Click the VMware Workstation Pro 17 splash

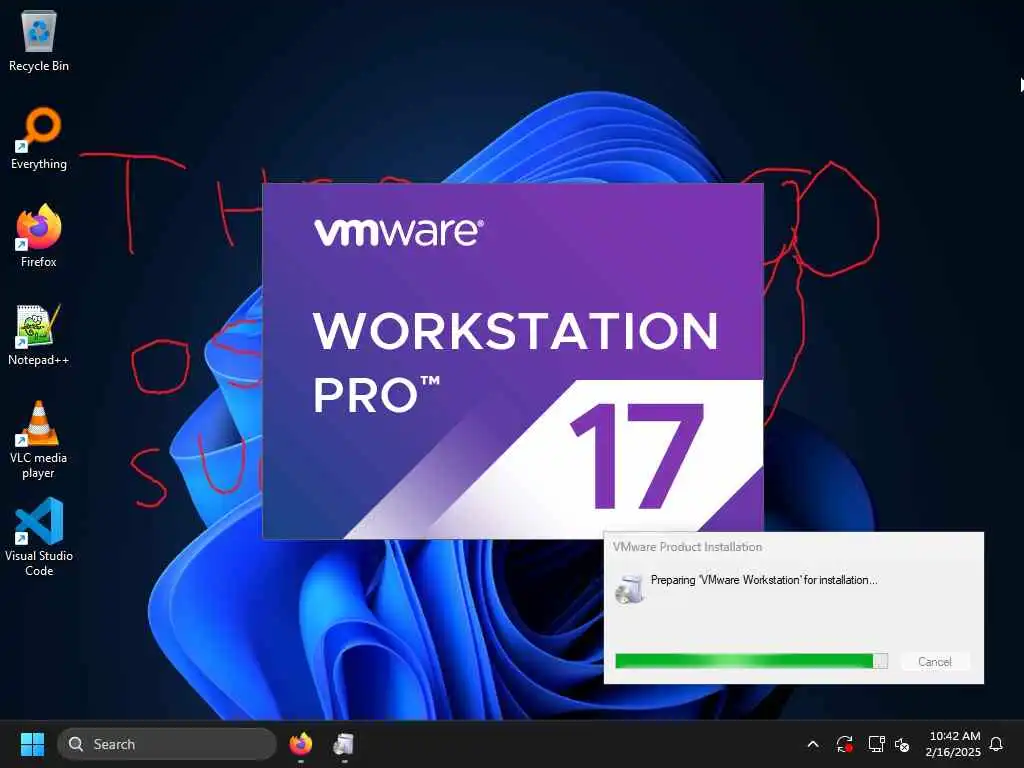[x=513, y=360]
